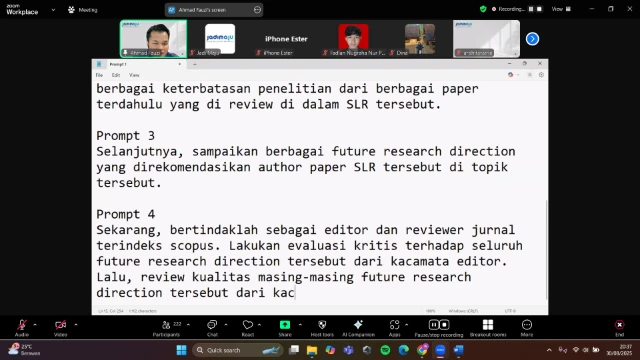Expand the Share options arrow
The image size is (640, 360).
click(x=300, y=325)
